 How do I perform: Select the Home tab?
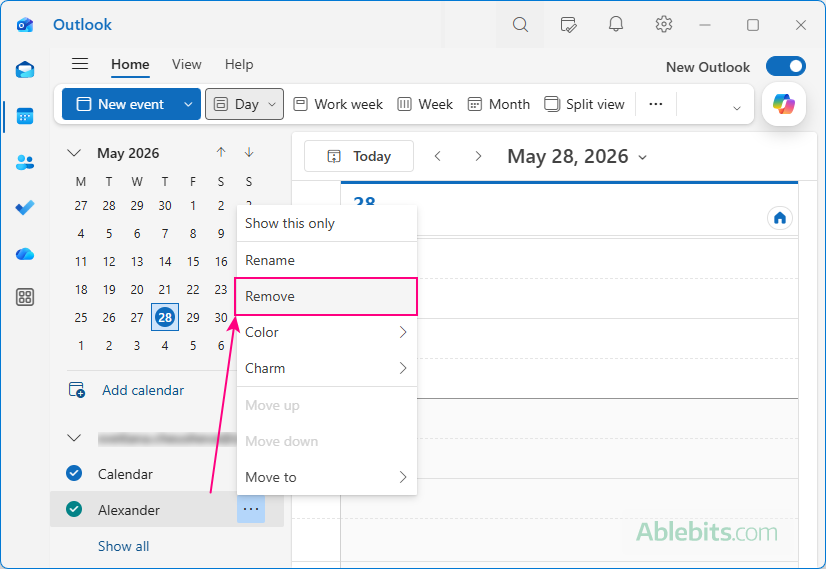(x=130, y=64)
